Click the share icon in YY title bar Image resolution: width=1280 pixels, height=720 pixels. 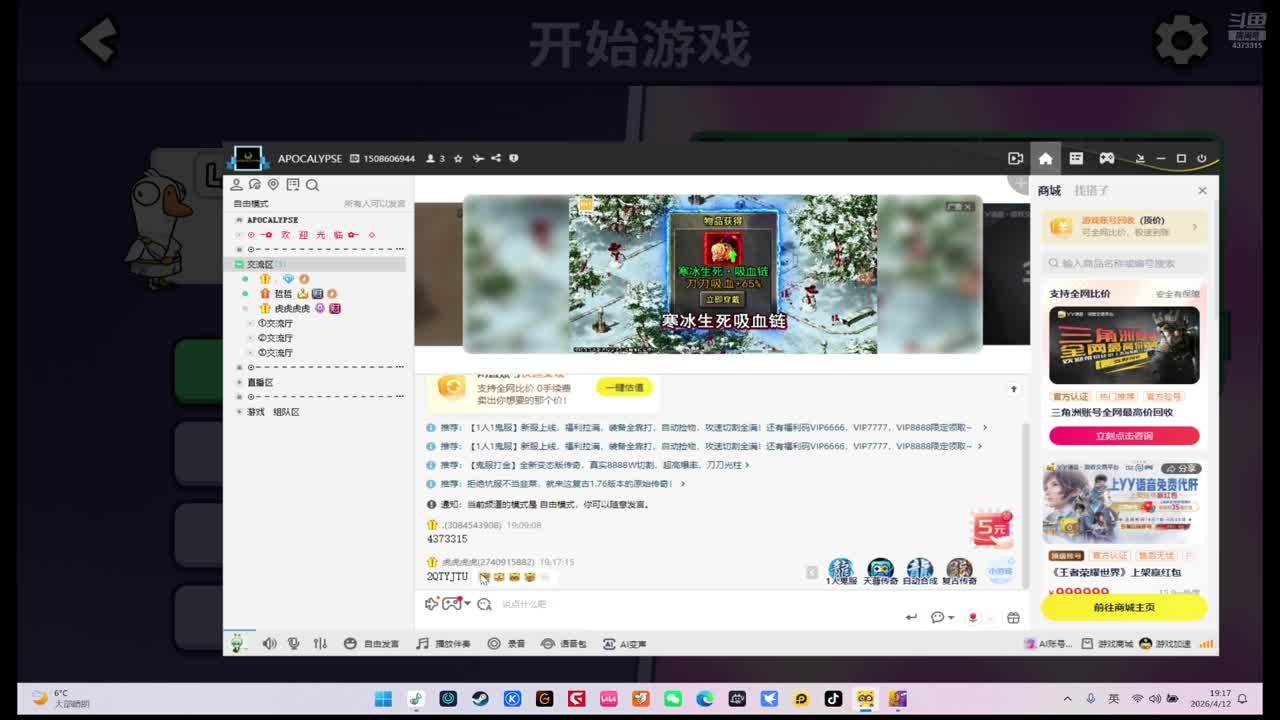tap(496, 158)
